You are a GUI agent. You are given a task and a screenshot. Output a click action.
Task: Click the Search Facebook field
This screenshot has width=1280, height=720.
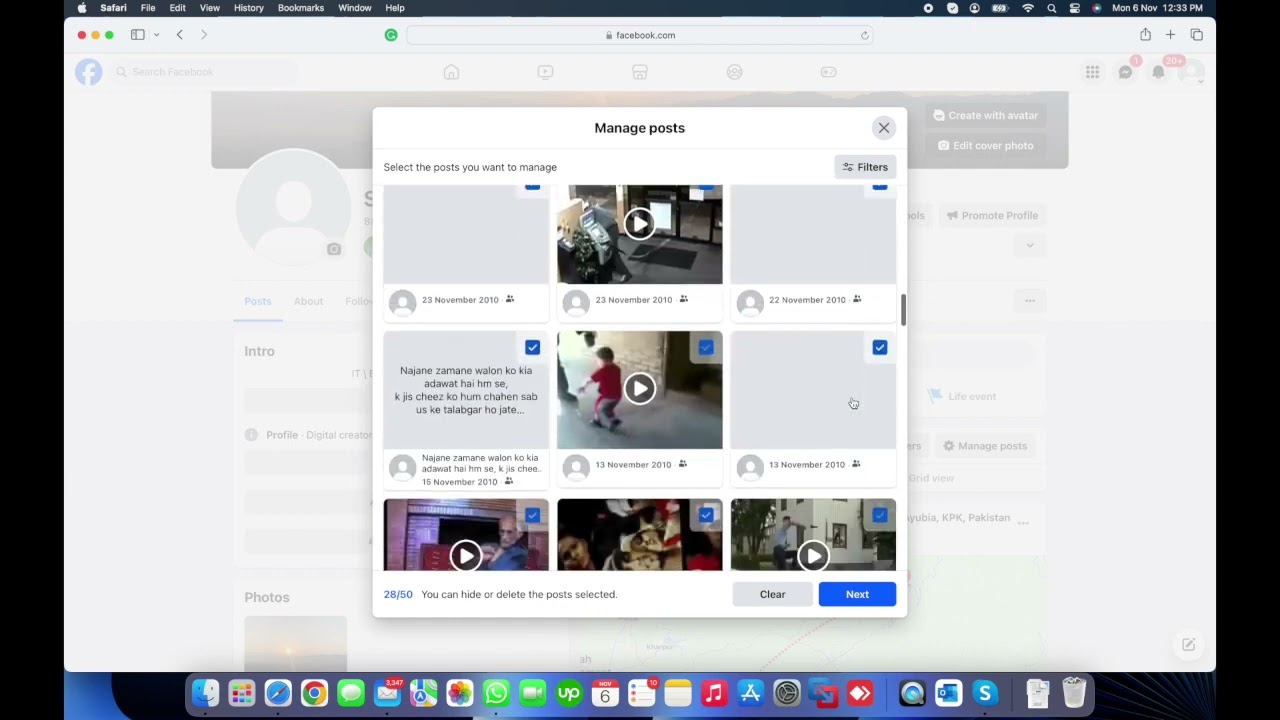204,72
